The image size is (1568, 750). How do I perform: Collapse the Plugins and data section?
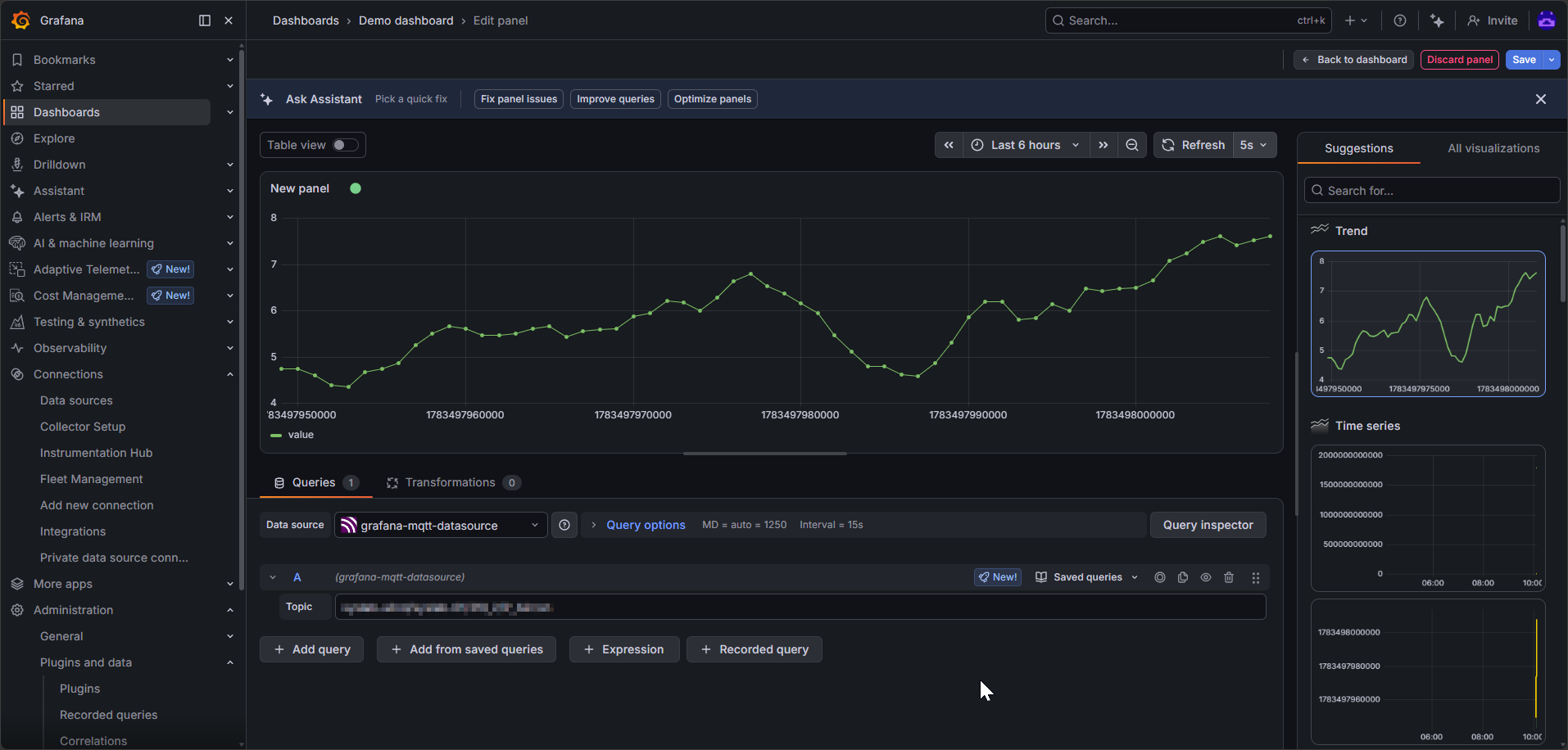tap(230, 662)
